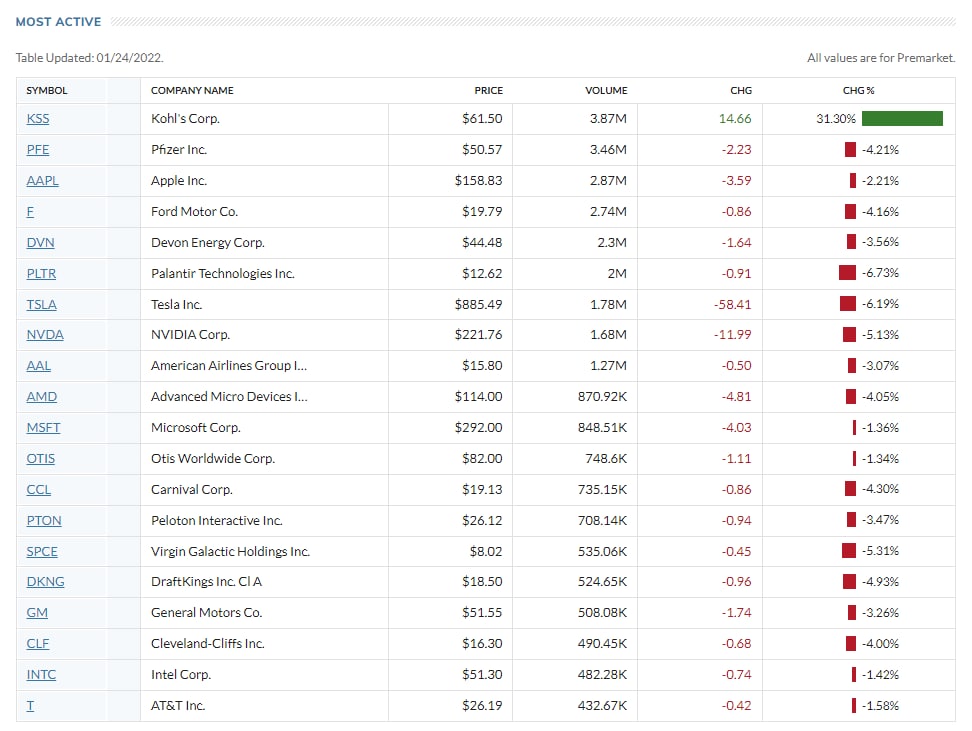Click the VOLUME column header
Viewport: 972px width, 731px height.
coord(606,91)
